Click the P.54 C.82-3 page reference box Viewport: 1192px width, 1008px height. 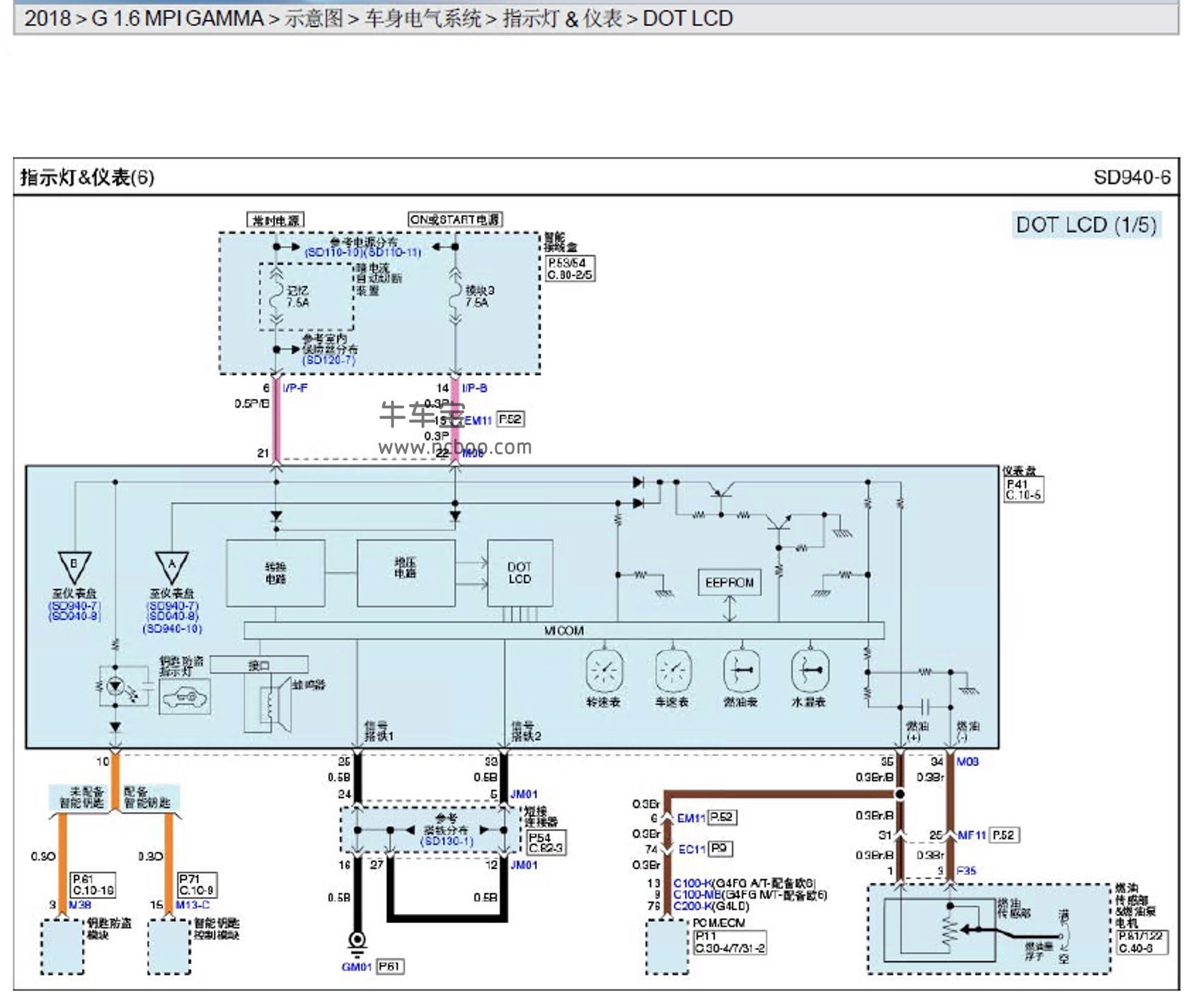pyautogui.click(x=546, y=842)
